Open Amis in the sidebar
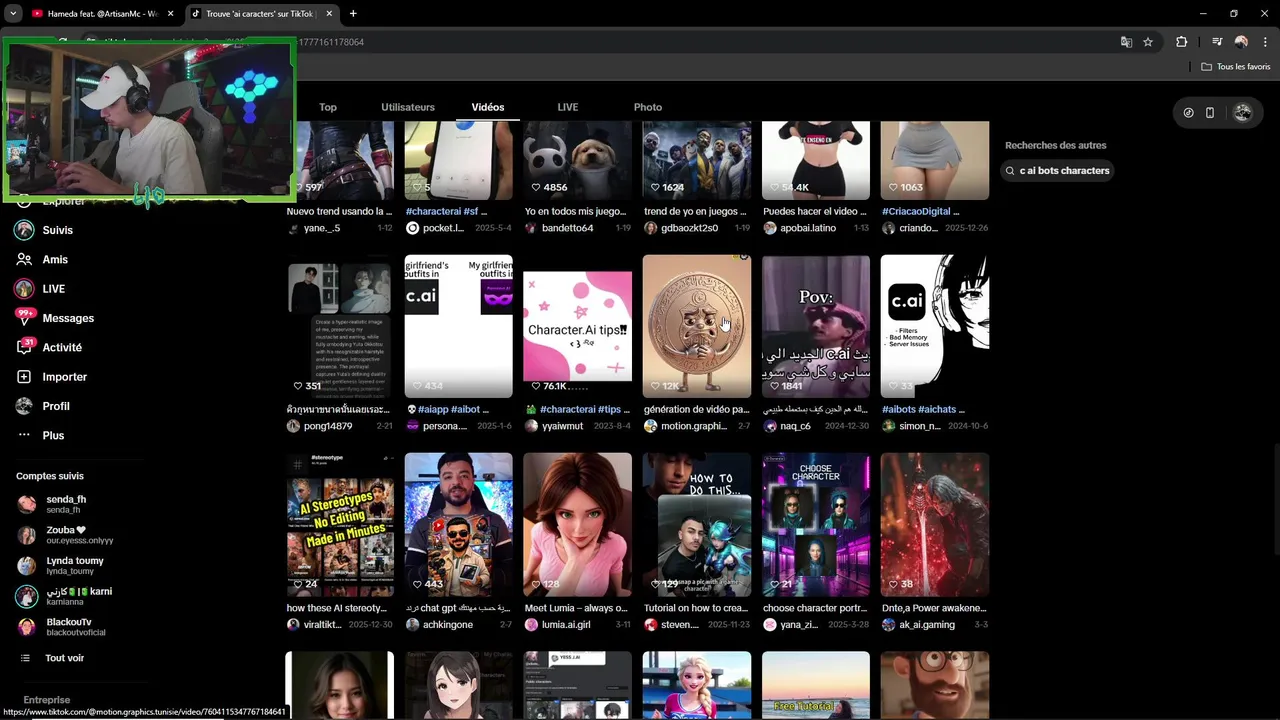1280x720 pixels. (55, 259)
